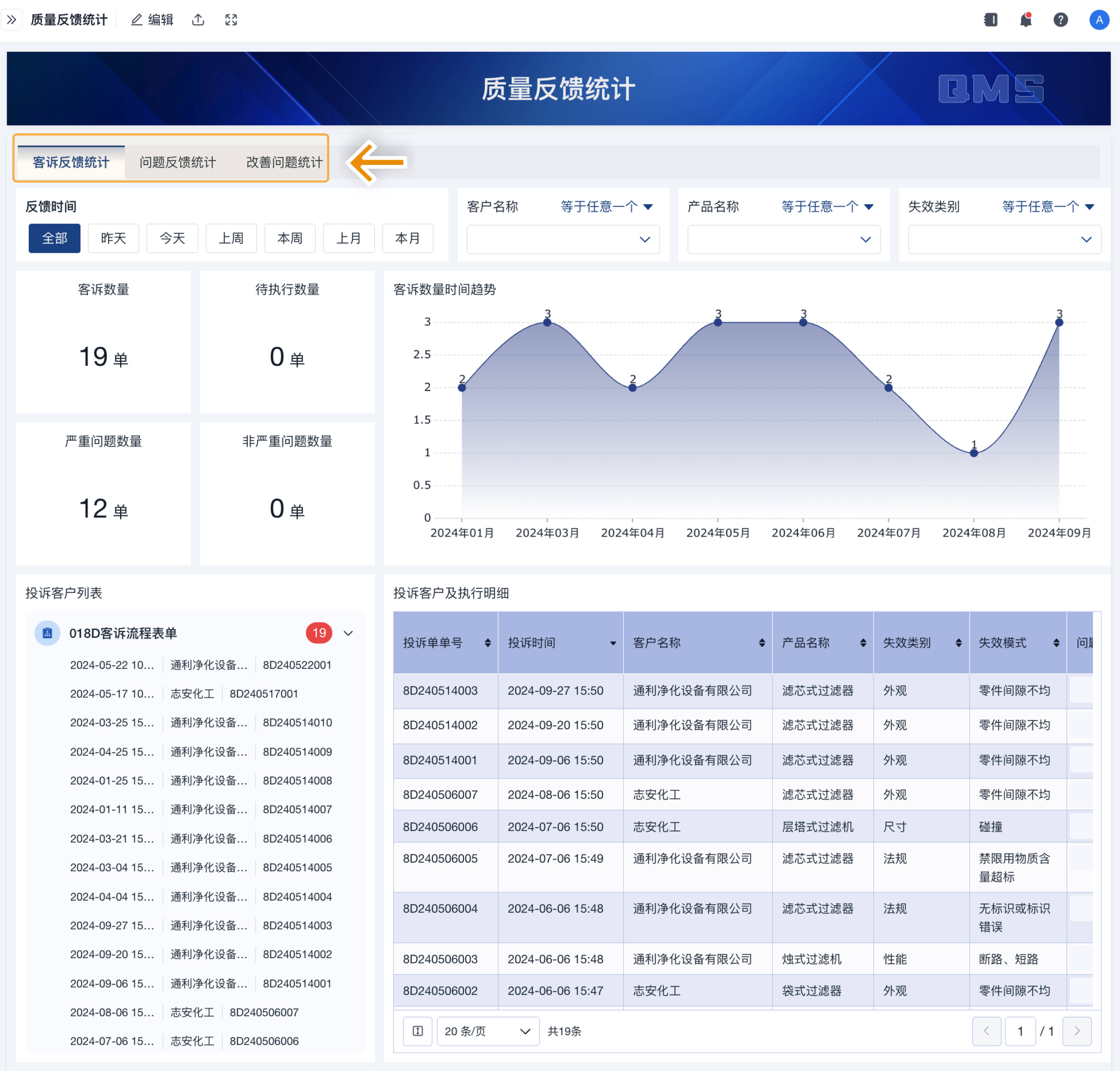Screen dimensions: 1120x1071
Task: Open the user avatar 'A' menu
Action: [x=1099, y=20]
